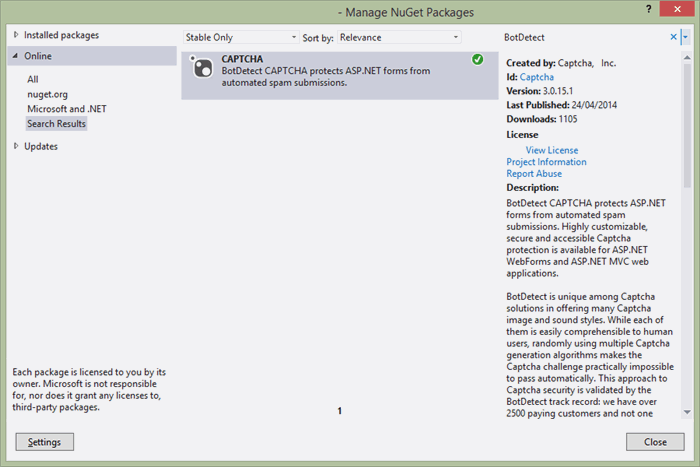The height and width of the screenshot is (467, 700).
Task: Open the View License link
Action: [552, 150]
